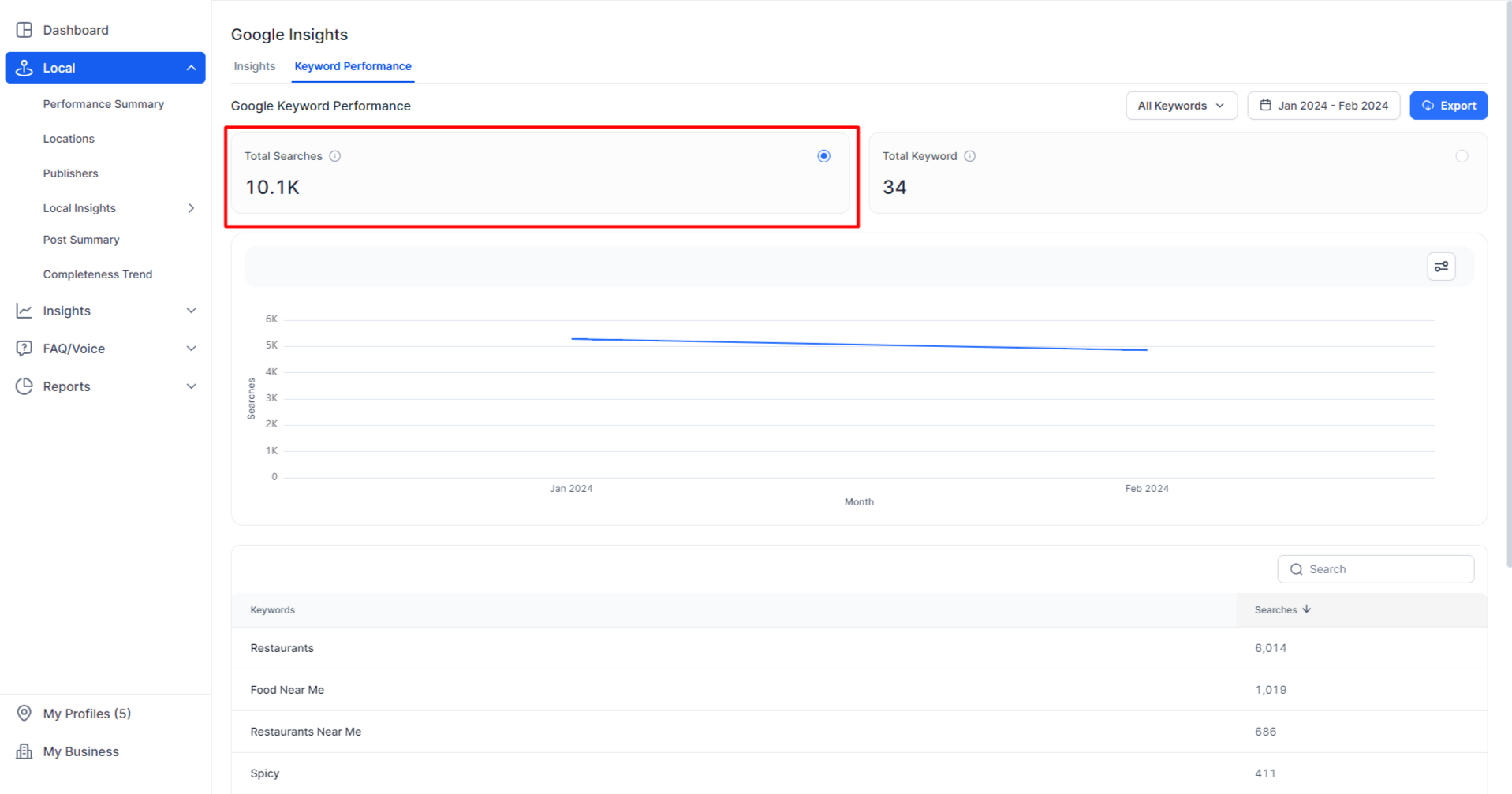Click the Jan 2024 chart axis label
This screenshot has height=794, width=1512.
(x=571, y=489)
